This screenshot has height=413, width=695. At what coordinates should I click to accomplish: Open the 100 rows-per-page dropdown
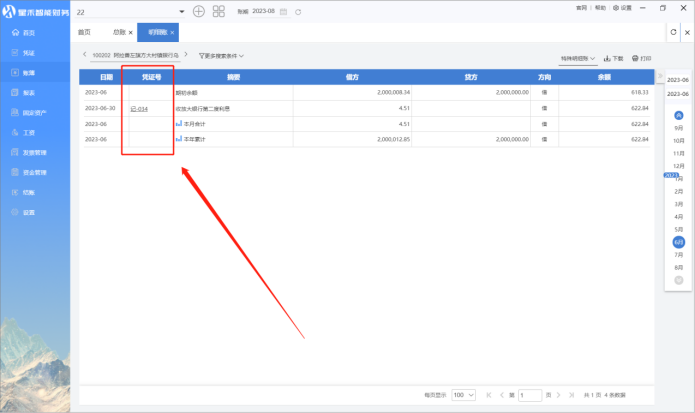pos(463,396)
